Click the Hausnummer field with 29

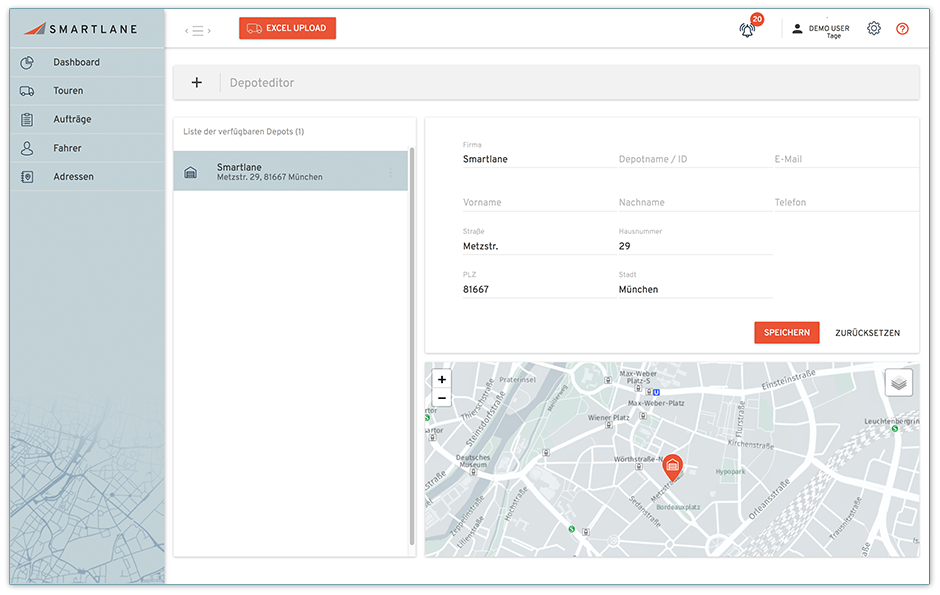(695, 246)
